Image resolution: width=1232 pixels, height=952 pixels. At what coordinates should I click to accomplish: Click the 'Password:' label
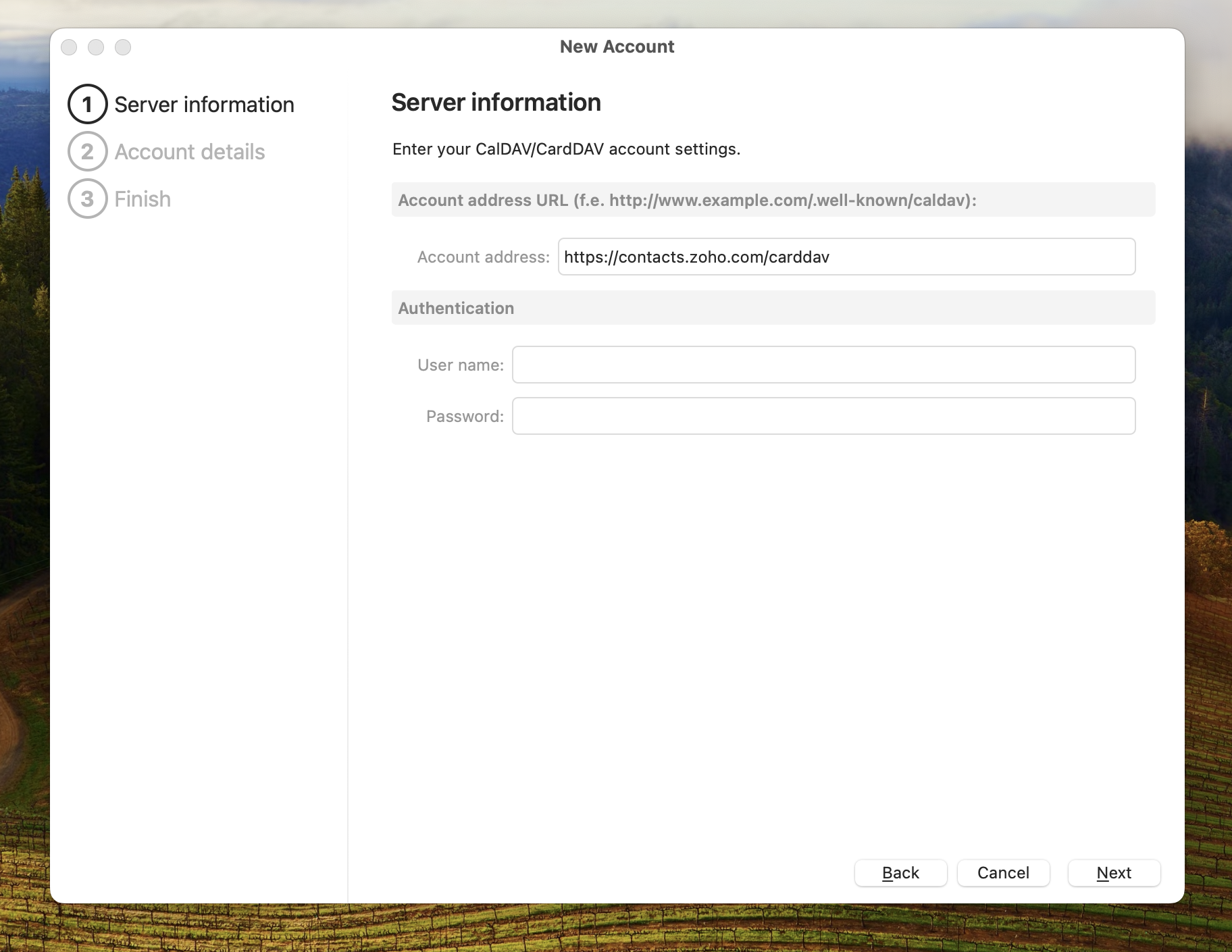tap(465, 417)
